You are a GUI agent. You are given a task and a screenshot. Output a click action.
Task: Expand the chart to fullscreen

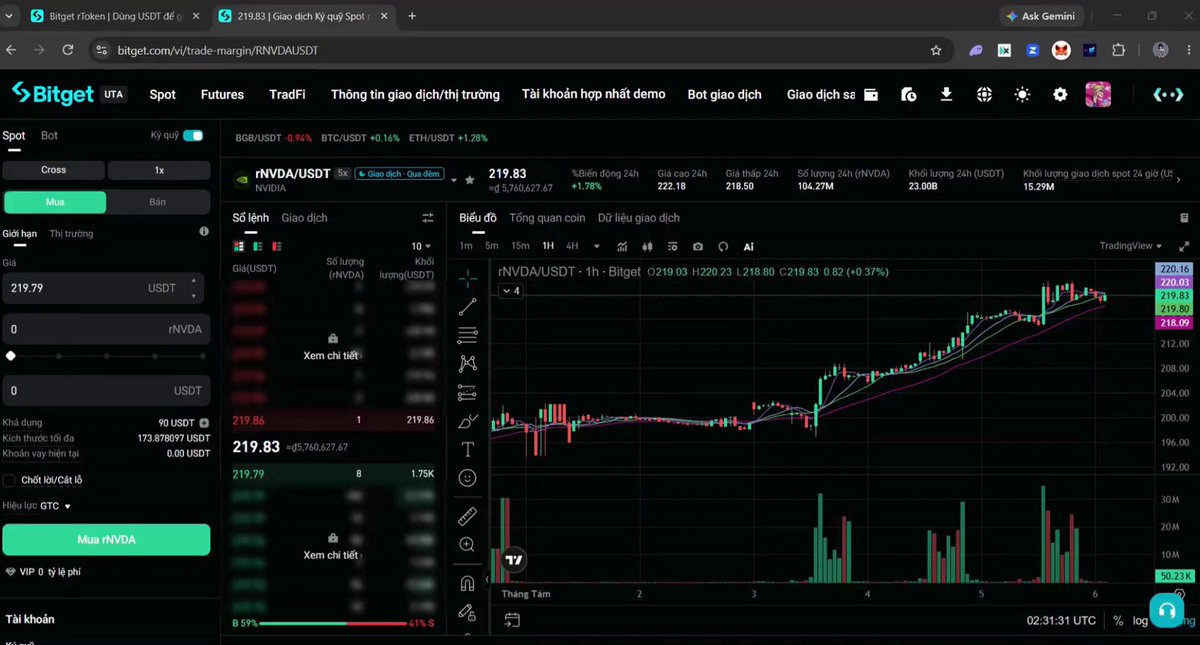[x=1184, y=246]
